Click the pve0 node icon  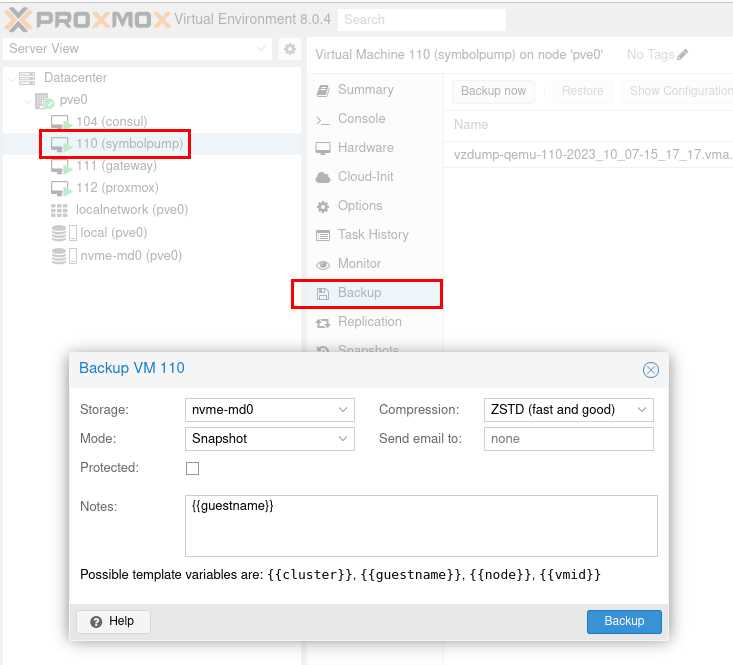44,100
